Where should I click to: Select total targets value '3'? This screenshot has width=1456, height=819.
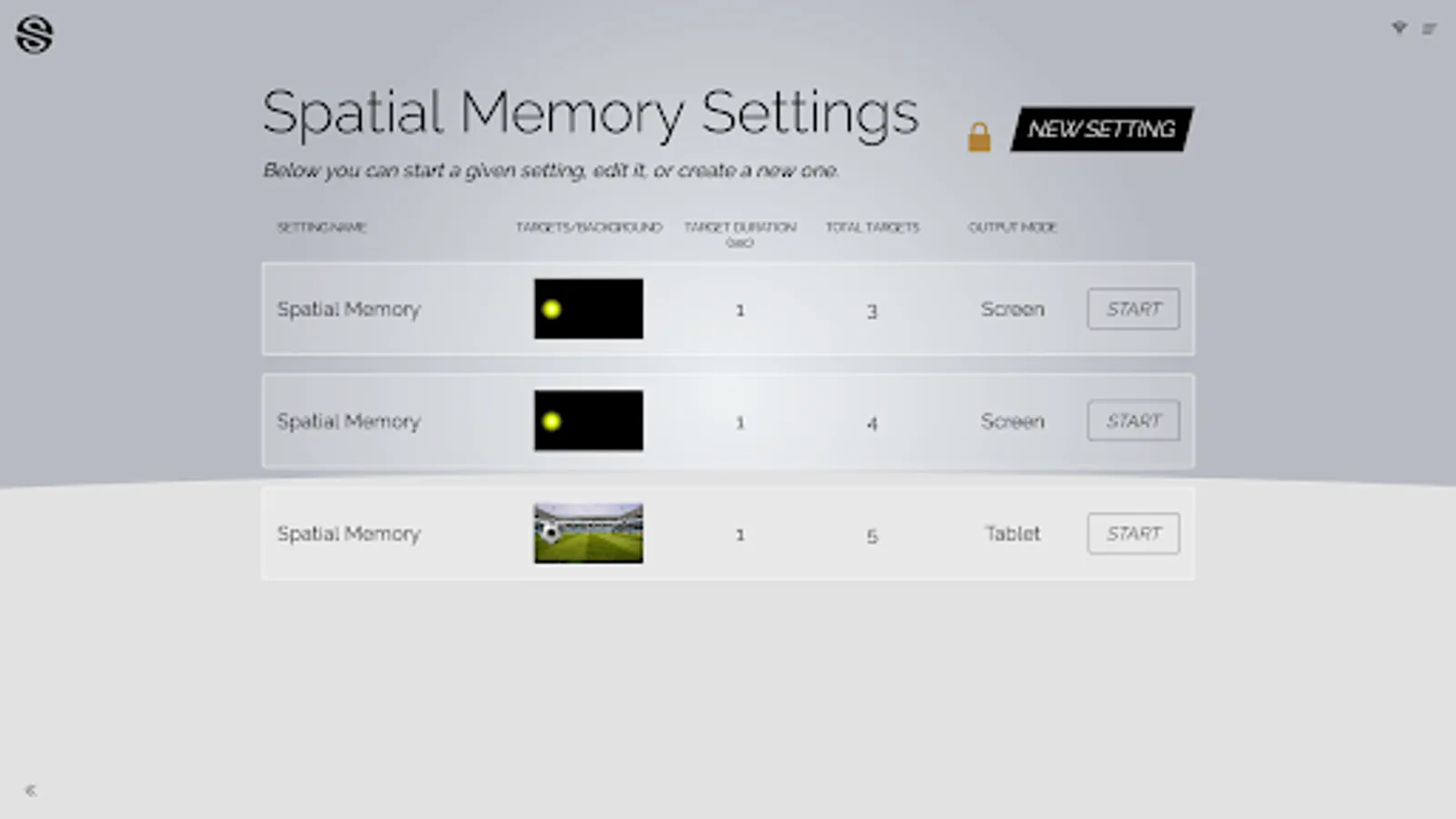click(872, 311)
